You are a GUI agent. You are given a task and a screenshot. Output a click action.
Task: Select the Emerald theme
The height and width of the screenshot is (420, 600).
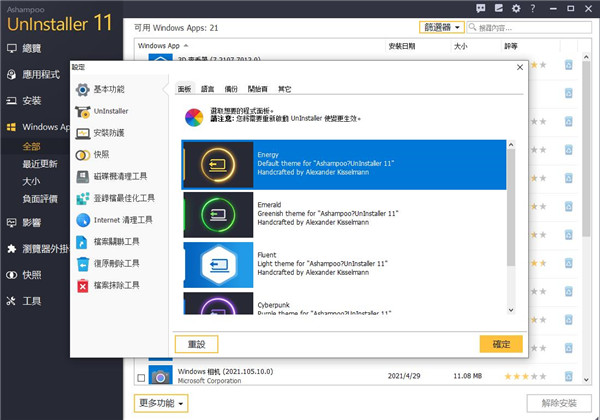(x=344, y=215)
